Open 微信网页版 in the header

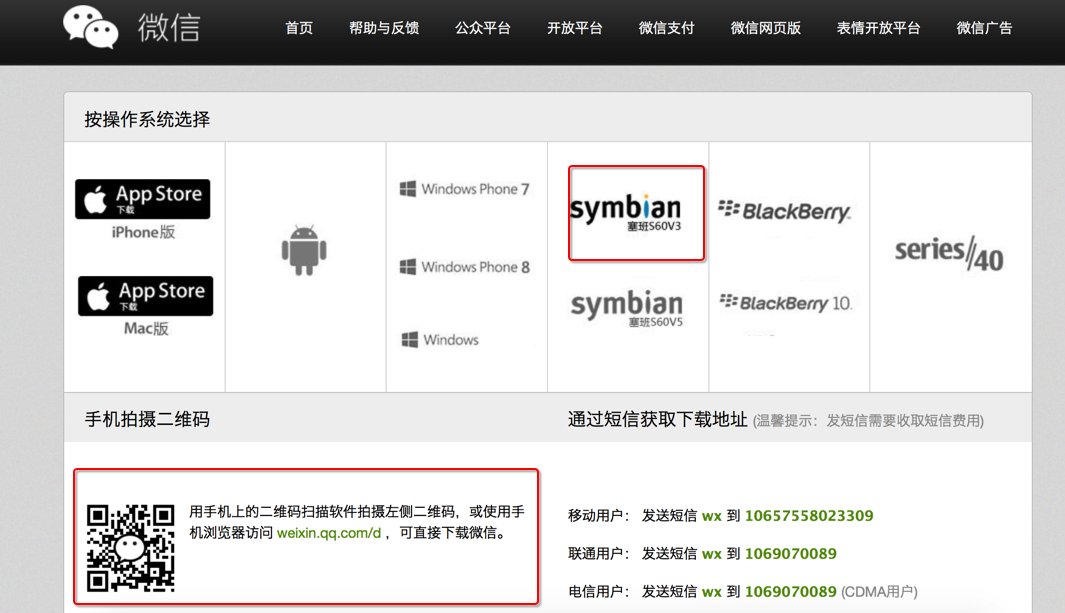(766, 28)
